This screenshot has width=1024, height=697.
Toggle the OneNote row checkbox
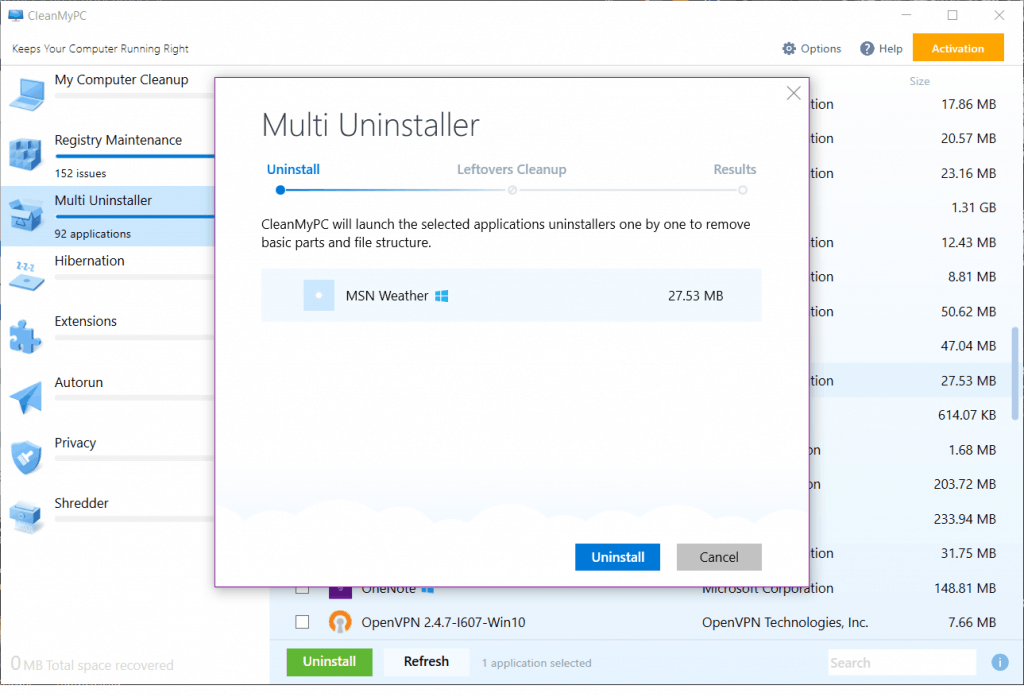(x=302, y=590)
